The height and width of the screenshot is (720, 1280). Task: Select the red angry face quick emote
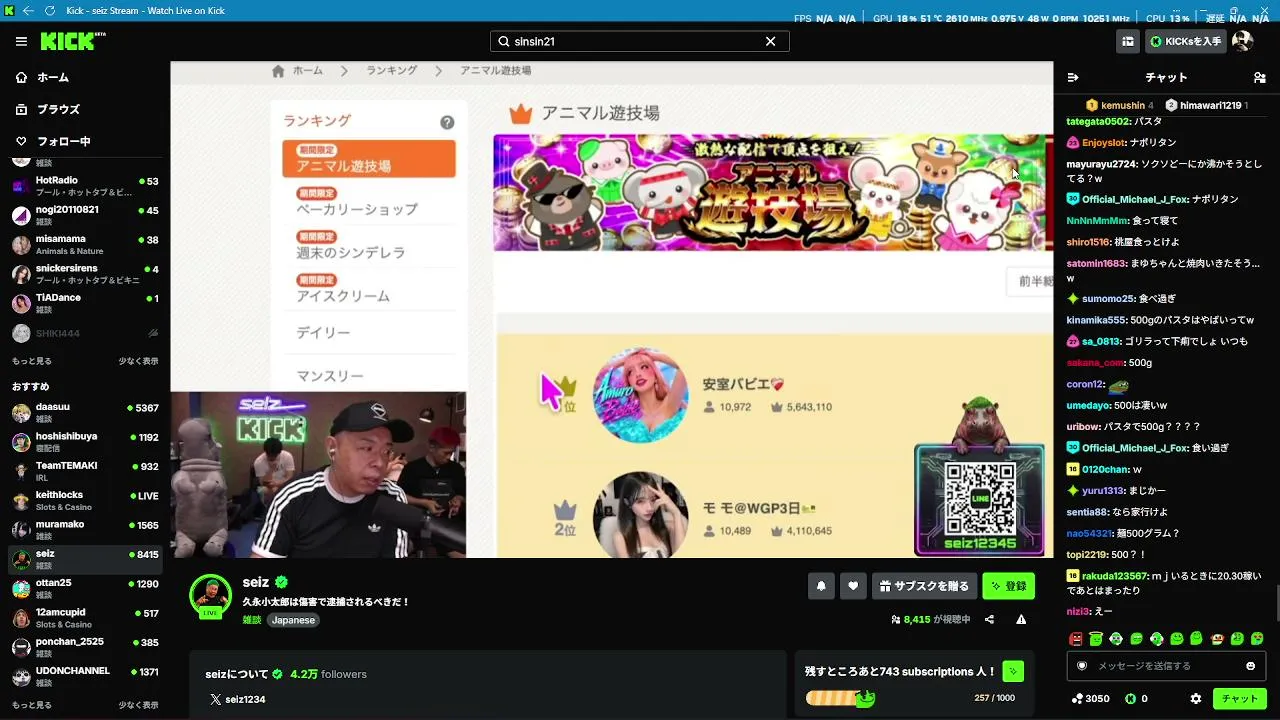[x=1076, y=639]
